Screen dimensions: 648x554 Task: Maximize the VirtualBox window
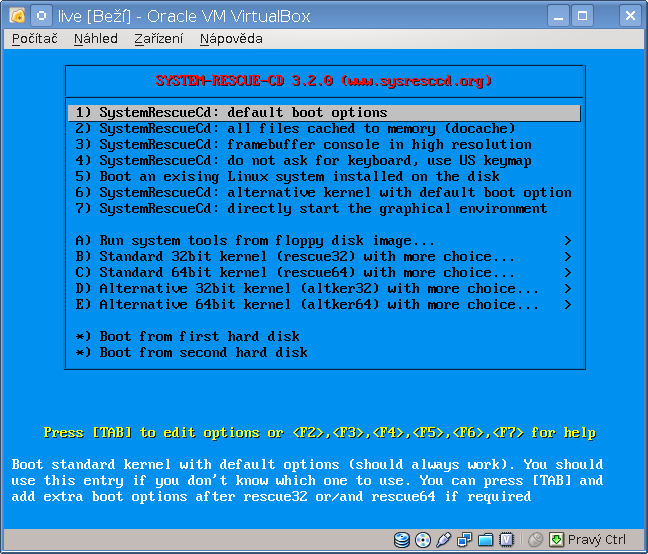(582, 16)
